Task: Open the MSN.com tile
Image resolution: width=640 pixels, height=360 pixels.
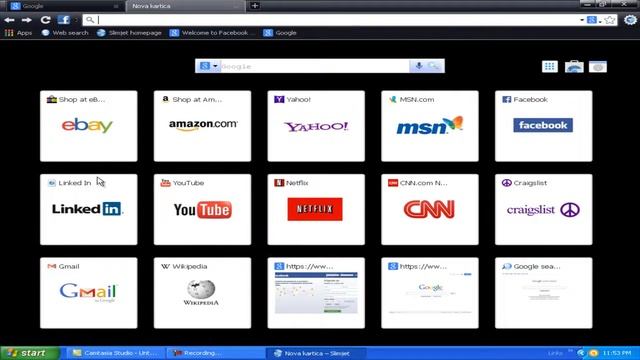Action: pyautogui.click(x=430, y=126)
